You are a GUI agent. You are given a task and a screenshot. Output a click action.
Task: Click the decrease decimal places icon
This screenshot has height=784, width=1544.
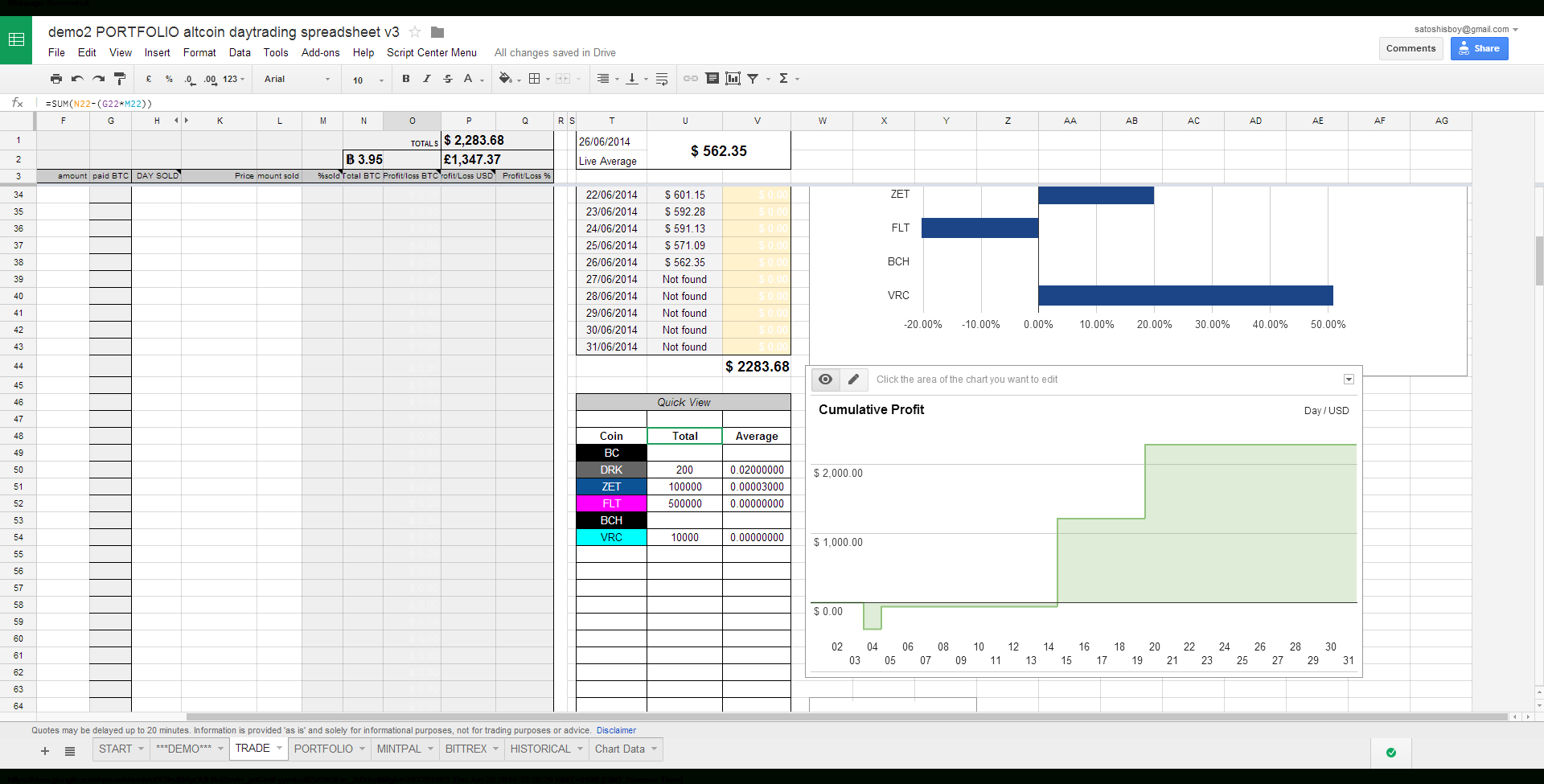pyautogui.click(x=190, y=79)
